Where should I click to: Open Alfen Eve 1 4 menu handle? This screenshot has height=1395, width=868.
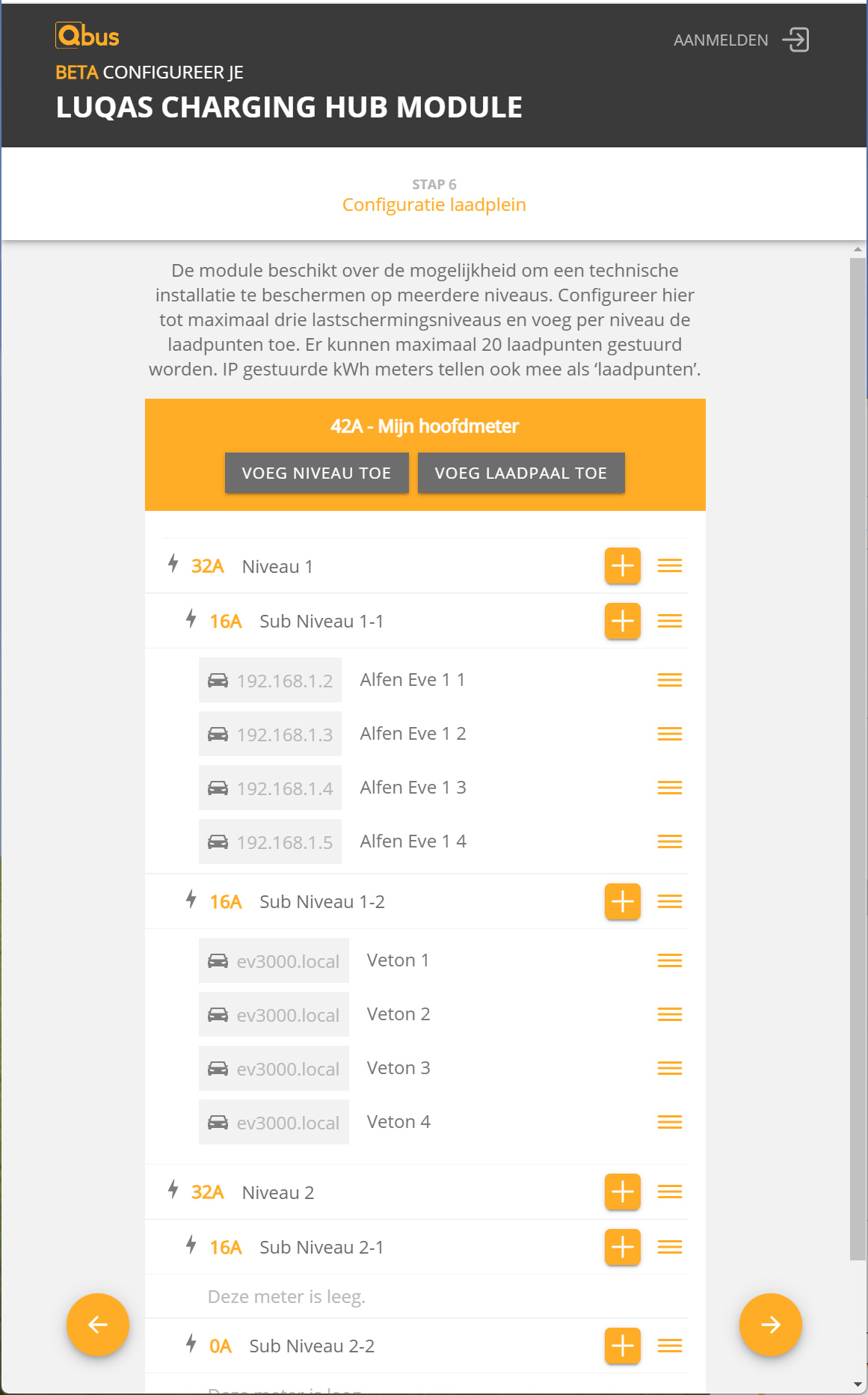tap(670, 841)
